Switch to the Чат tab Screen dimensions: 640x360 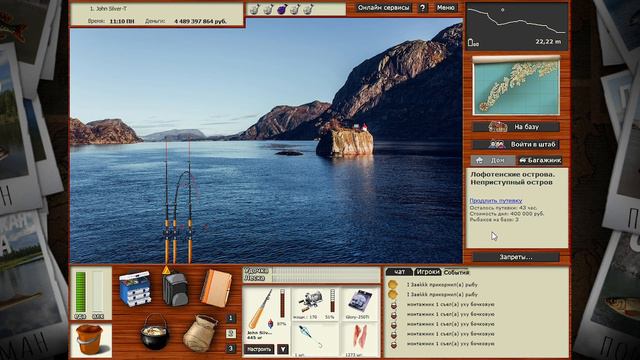point(399,272)
